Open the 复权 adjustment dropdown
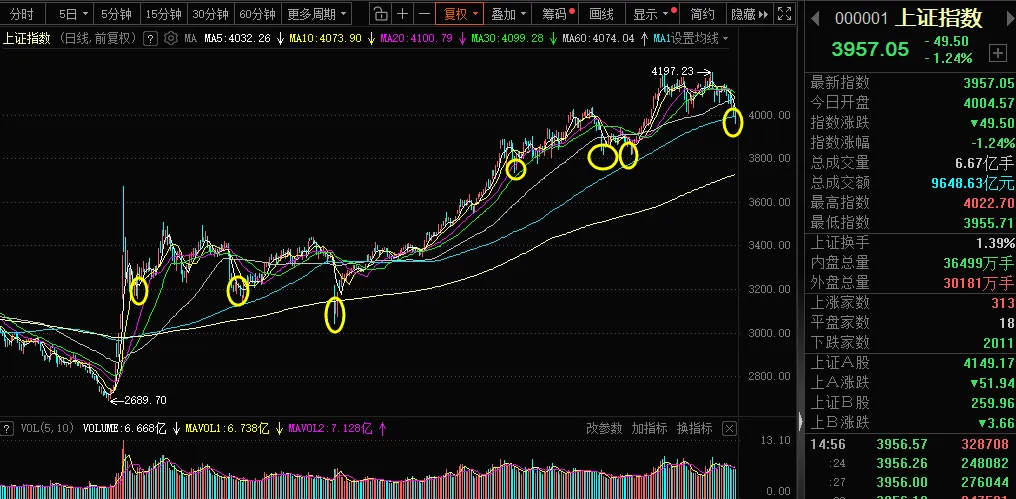1016x499 pixels. point(460,14)
